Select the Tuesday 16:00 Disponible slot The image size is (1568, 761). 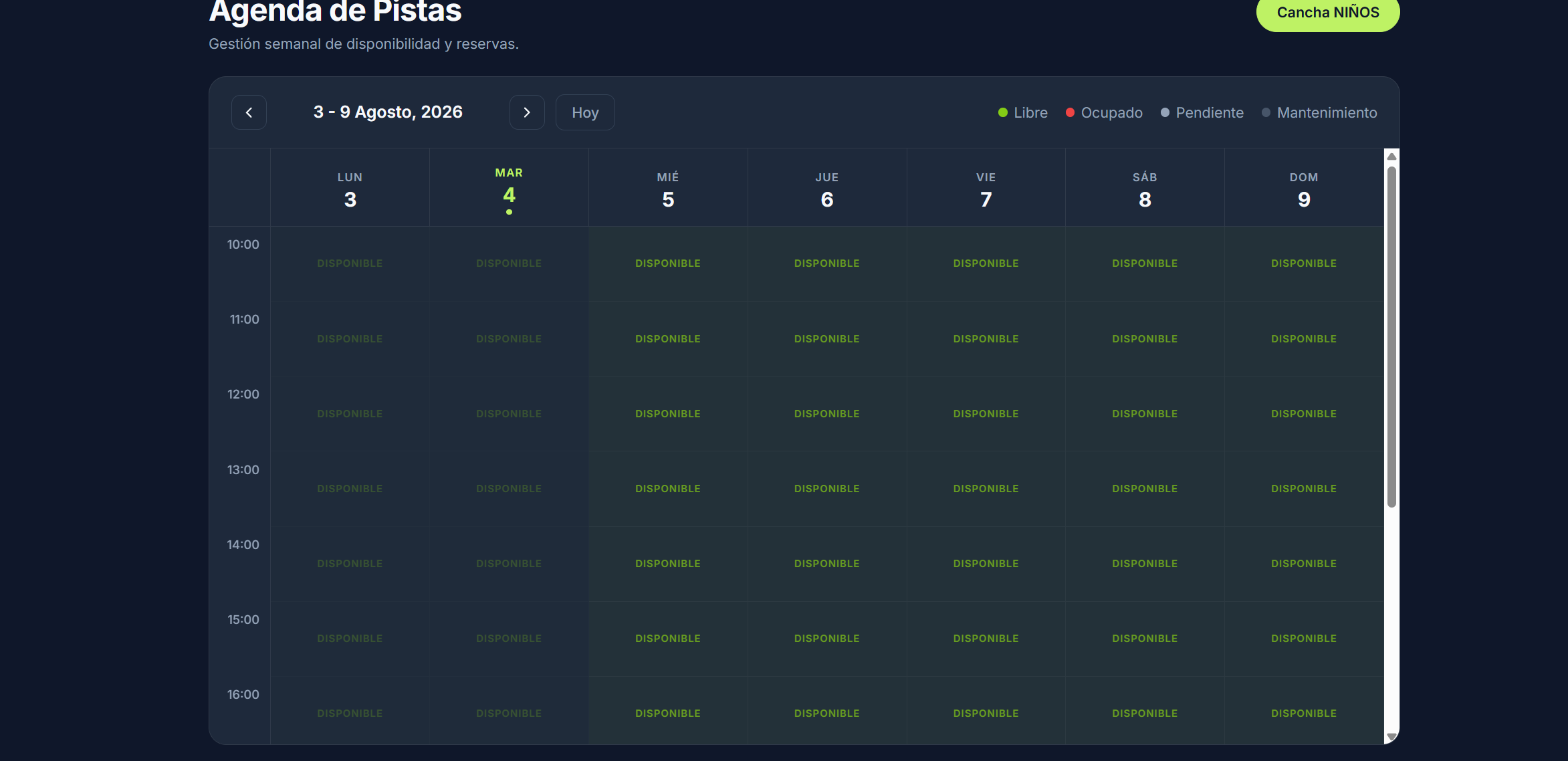coord(509,711)
